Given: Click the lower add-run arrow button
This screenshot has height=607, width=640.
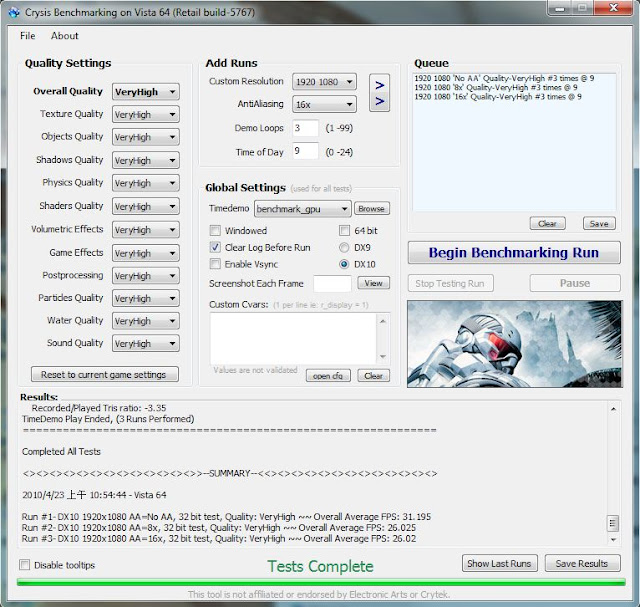Looking at the screenshot, I should pos(380,101).
